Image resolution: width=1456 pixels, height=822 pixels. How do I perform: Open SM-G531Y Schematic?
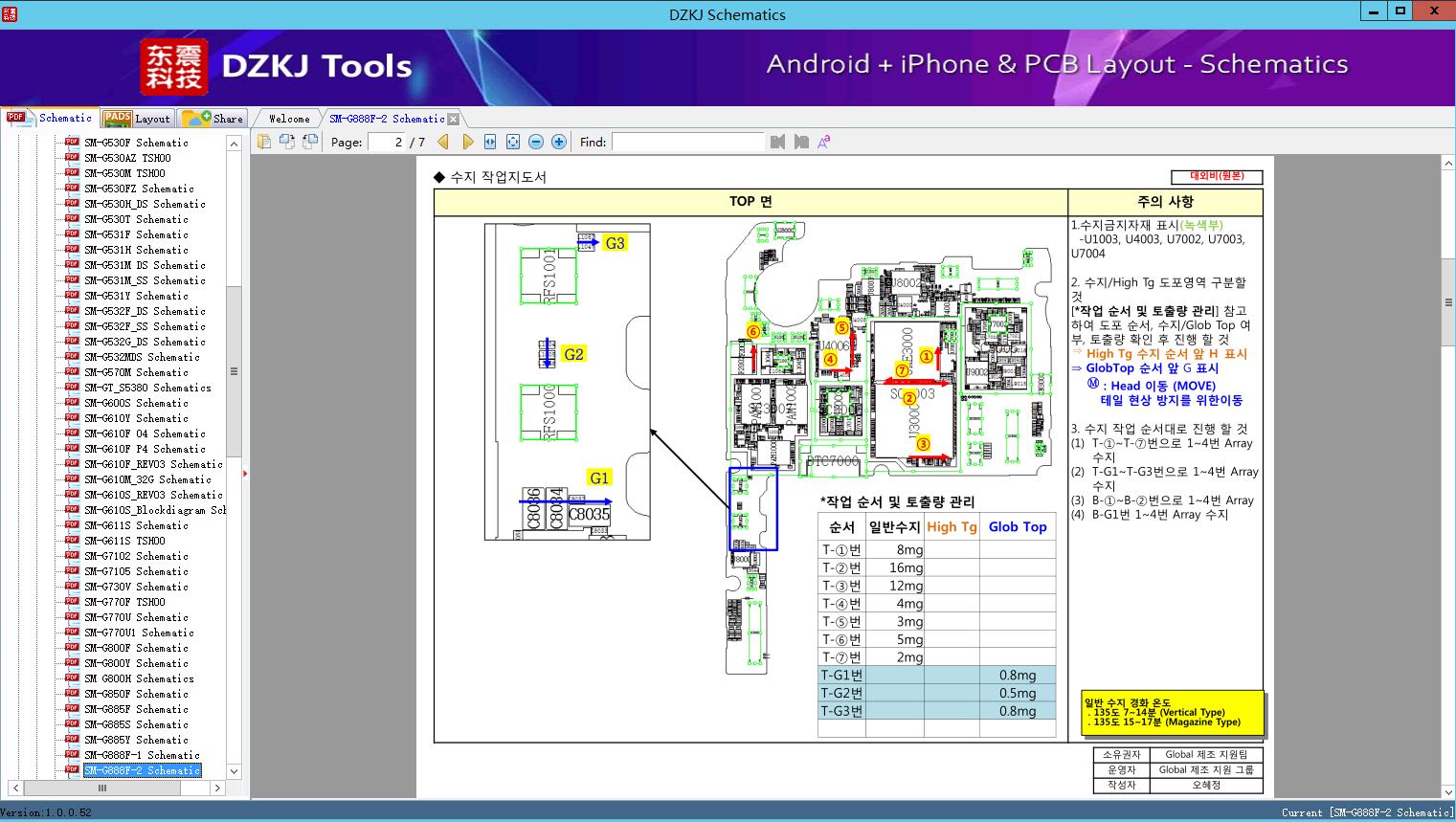tap(136, 296)
